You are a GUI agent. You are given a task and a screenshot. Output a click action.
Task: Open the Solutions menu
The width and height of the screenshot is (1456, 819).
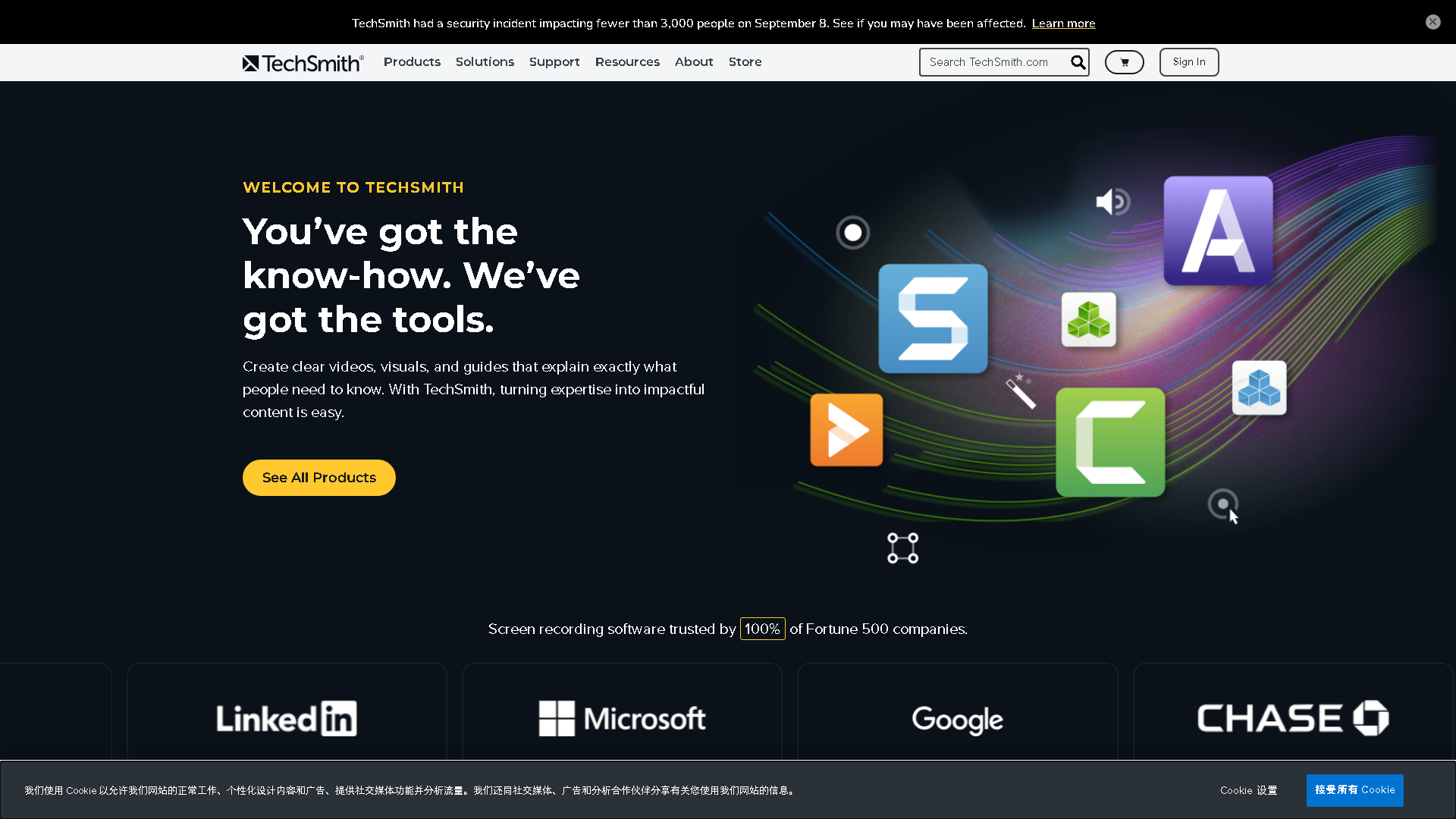click(485, 62)
